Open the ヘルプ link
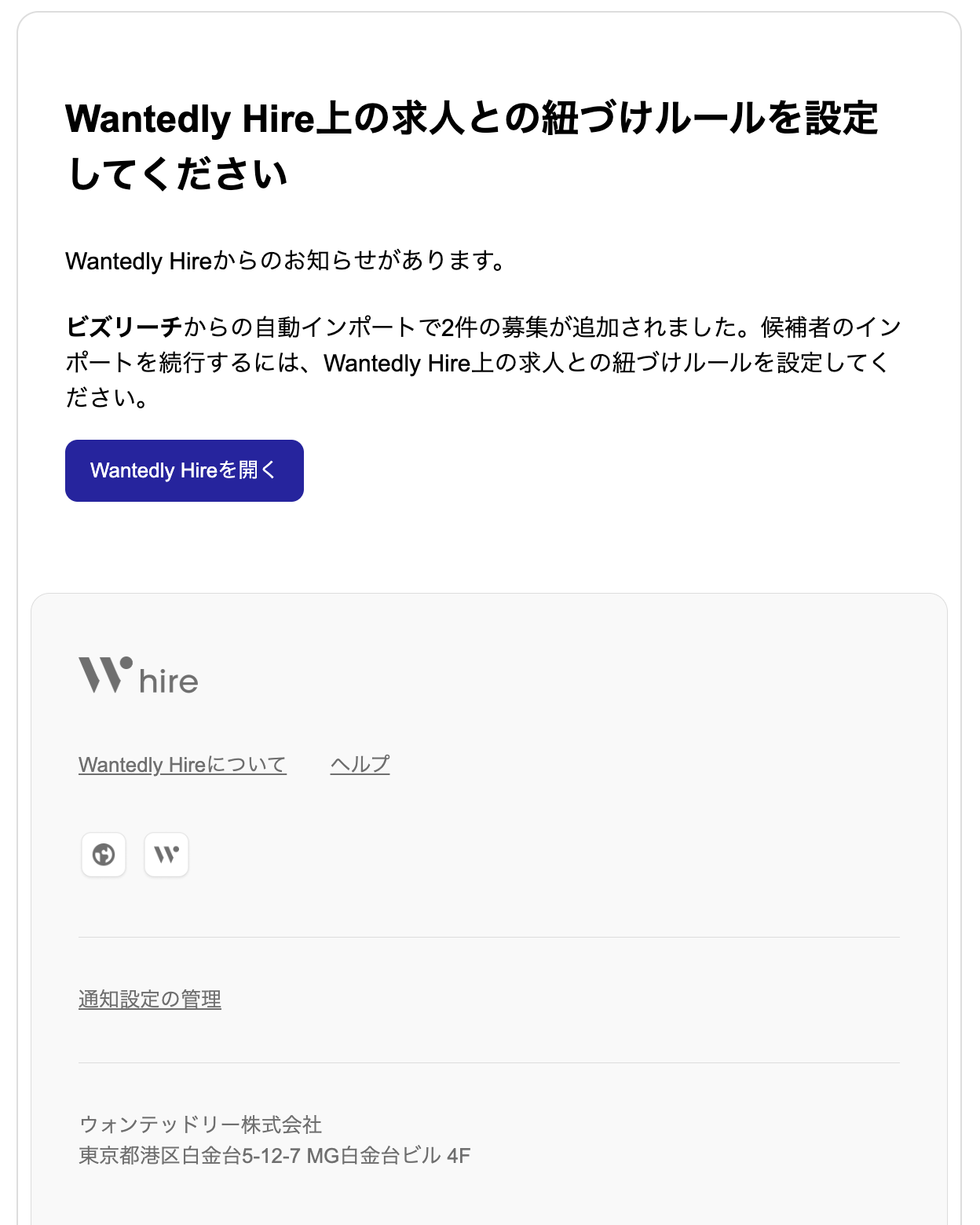The image size is (980, 1225). 360,765
